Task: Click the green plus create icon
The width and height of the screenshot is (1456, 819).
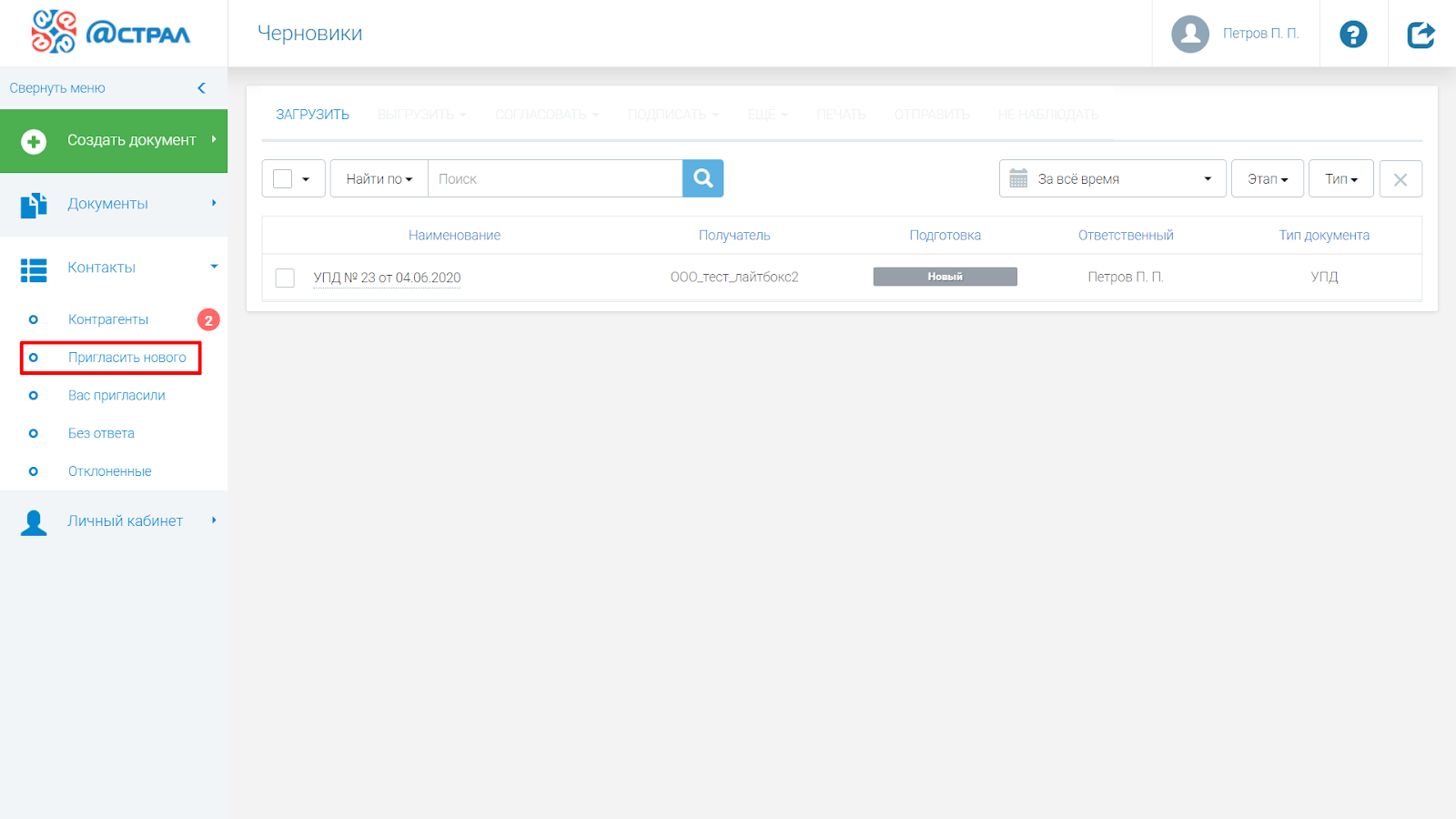Action: 34,141
